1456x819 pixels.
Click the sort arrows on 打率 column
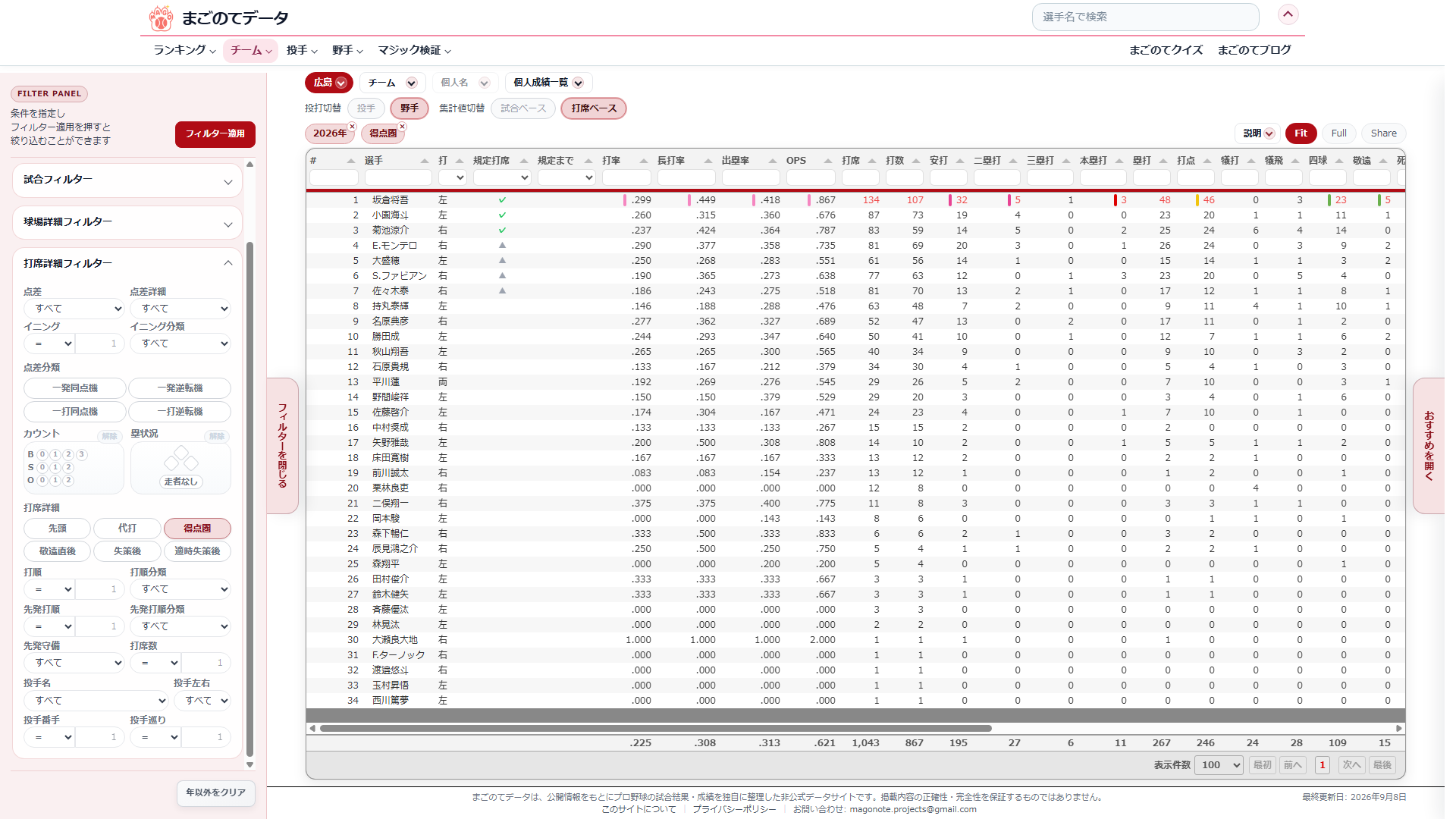coord(643,161)
